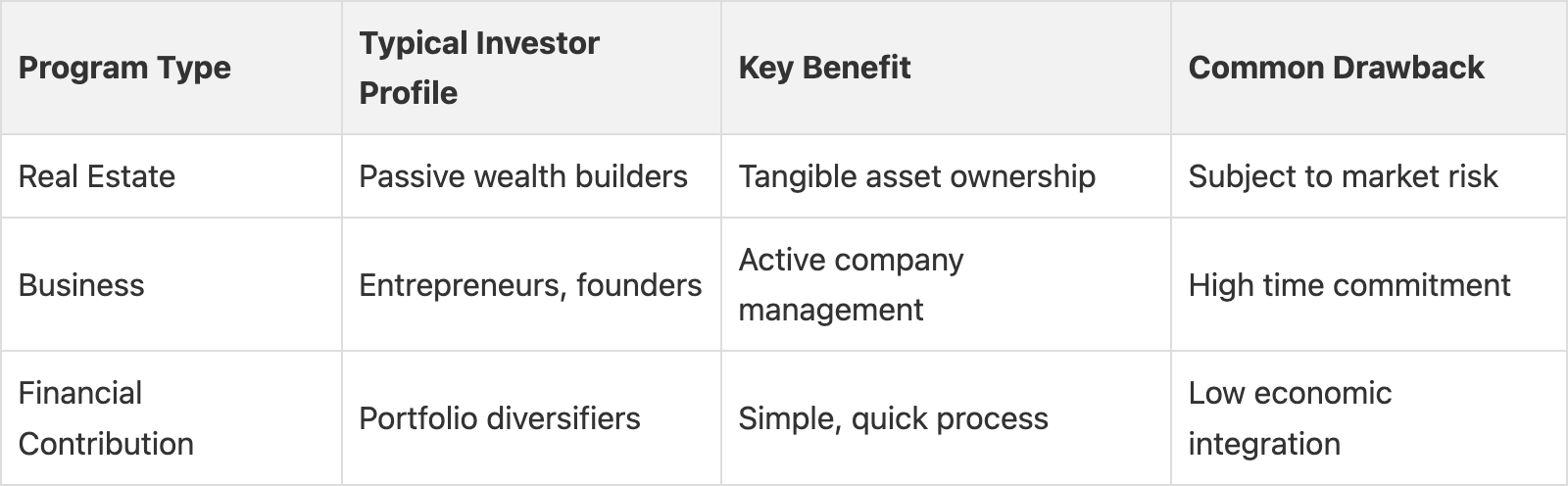
Task: Click the word integration in last row
Action: pyautogui.click(x=1264, y=444)
